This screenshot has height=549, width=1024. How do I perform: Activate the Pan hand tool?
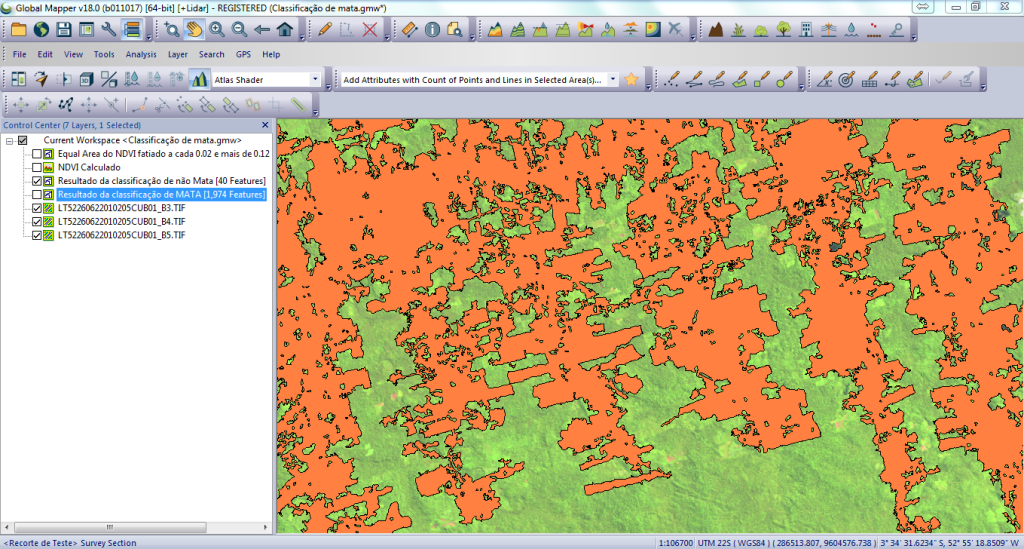(x=194, y=29)
